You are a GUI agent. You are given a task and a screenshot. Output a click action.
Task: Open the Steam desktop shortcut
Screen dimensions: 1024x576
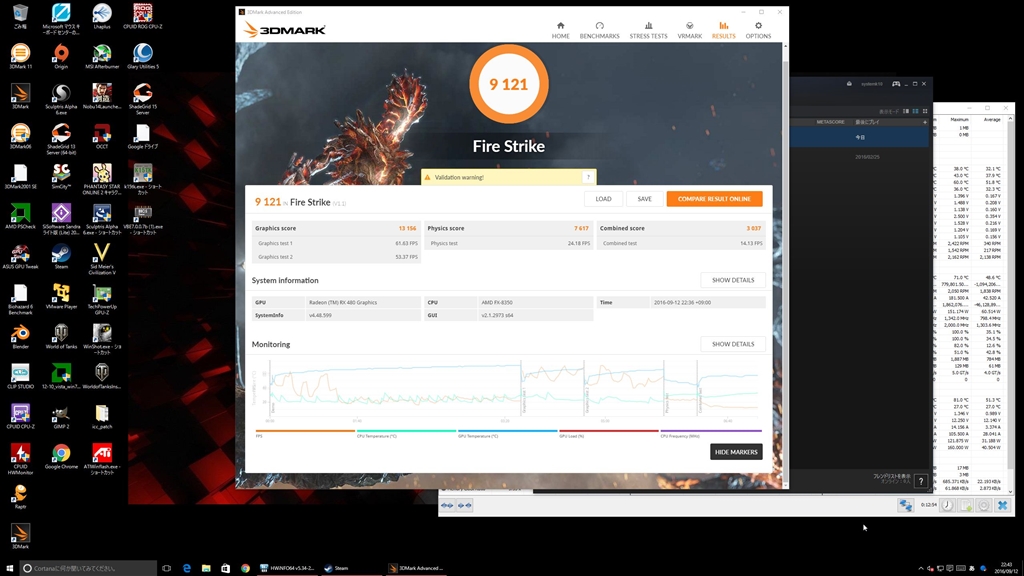tap(61, 256)
